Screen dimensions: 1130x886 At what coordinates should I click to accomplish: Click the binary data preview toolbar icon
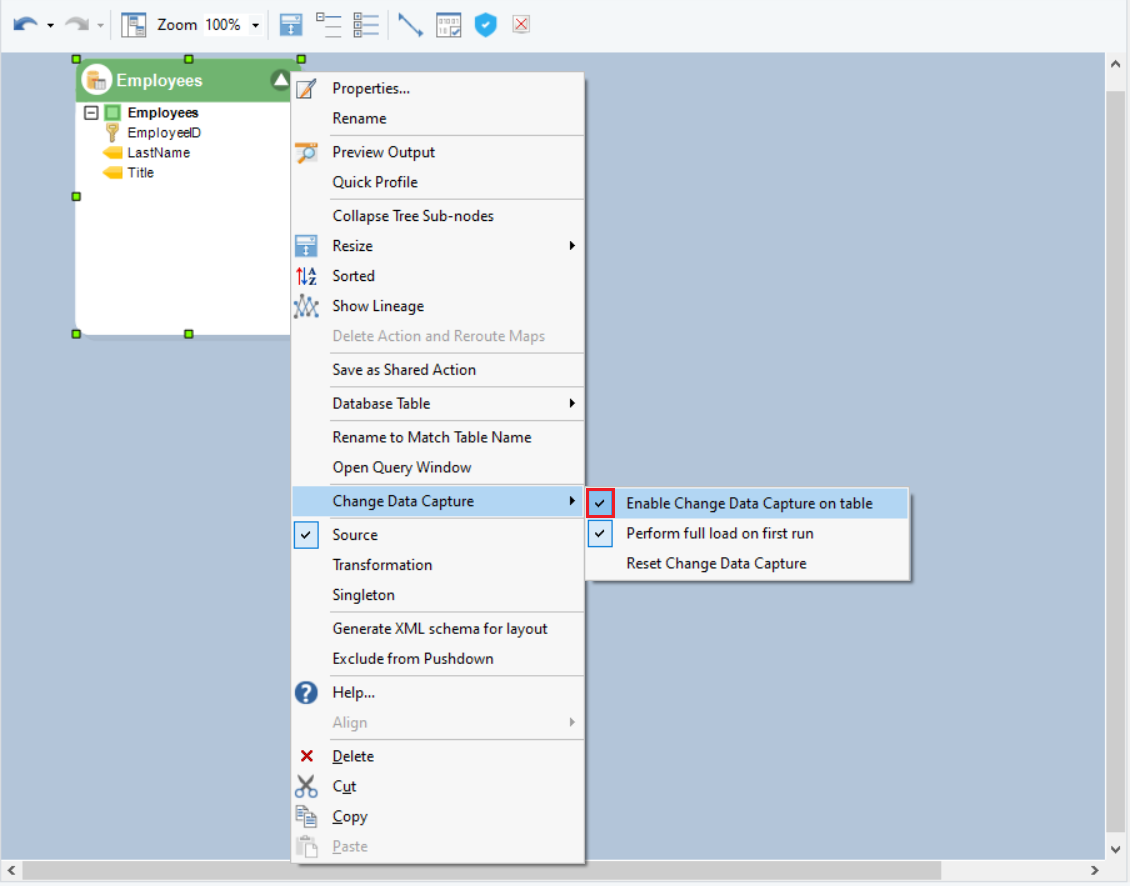tap(448, 25)
